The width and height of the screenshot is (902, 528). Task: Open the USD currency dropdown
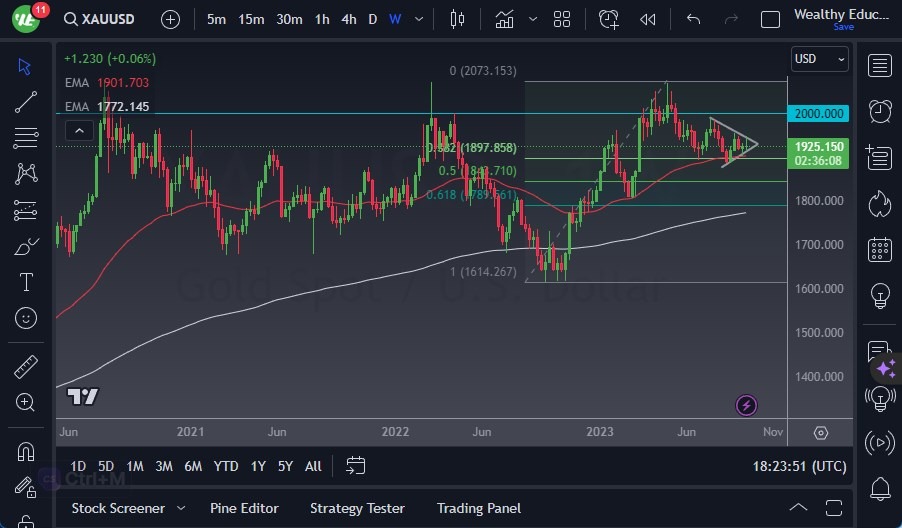point(818,59)
